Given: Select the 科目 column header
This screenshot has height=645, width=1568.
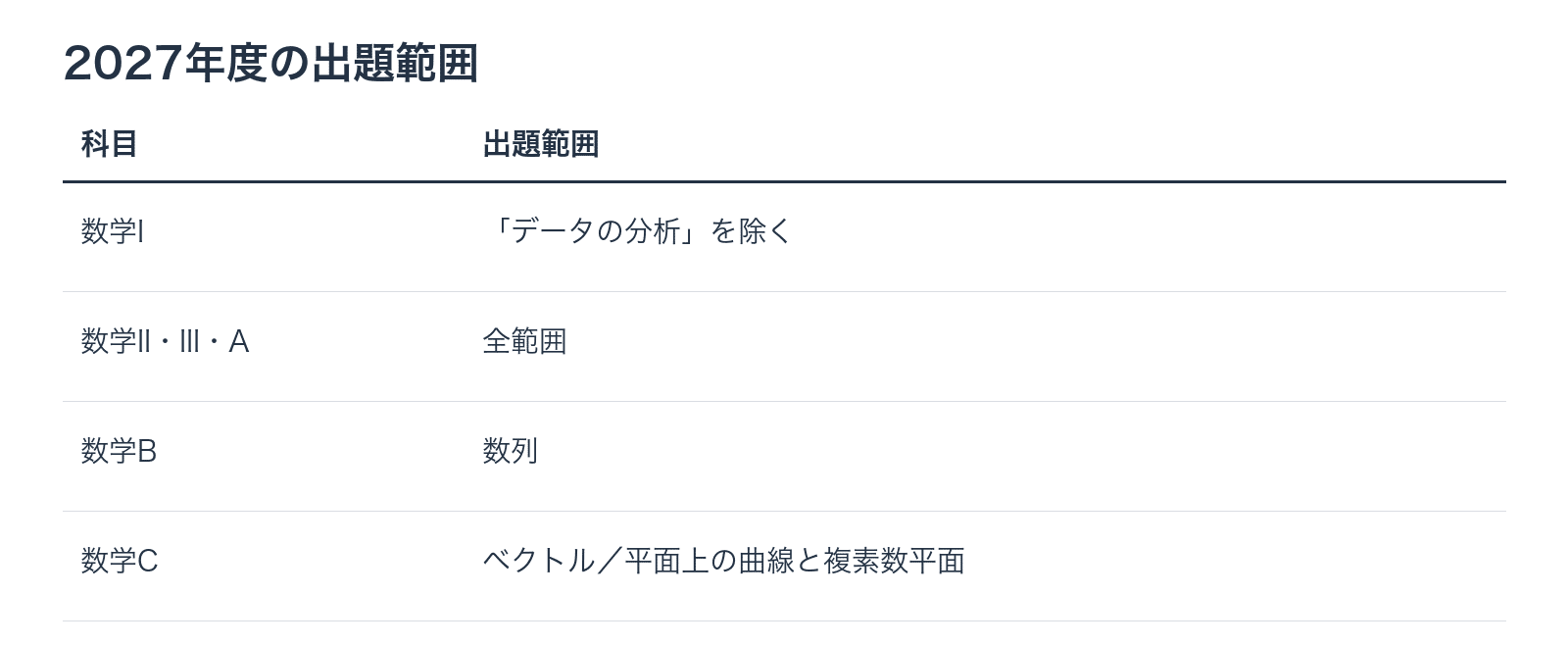Looking at the screenshot, I should coord(109,144).
